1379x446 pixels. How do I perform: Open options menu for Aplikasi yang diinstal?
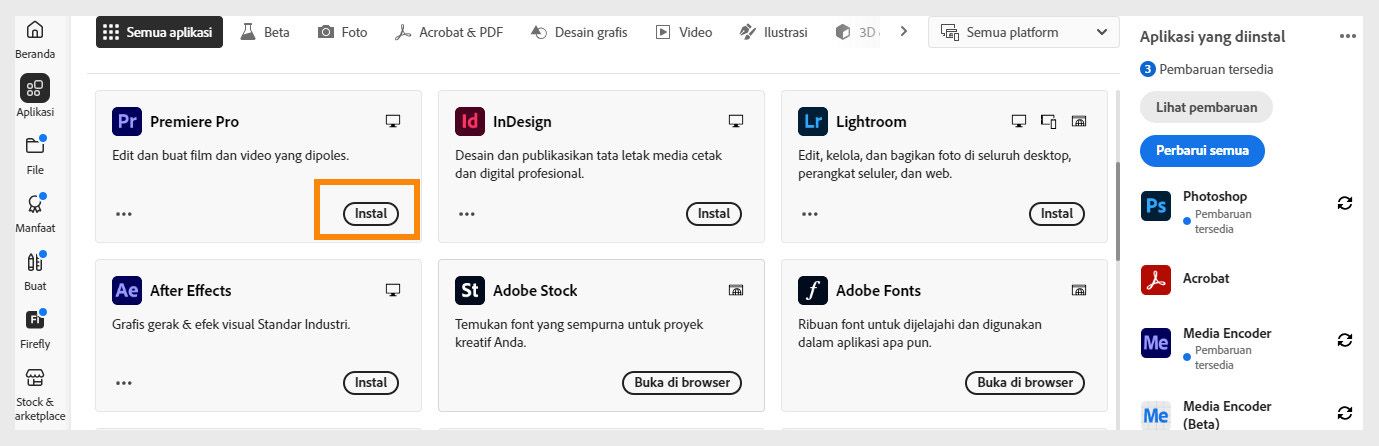point(1348,37)
